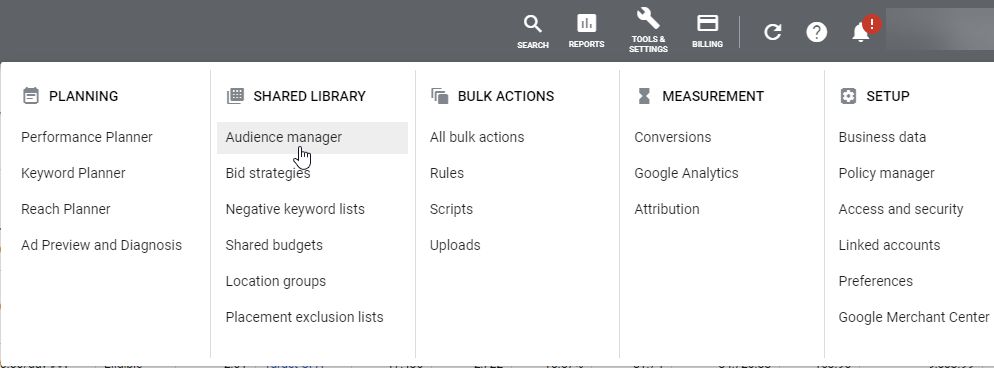The image size is (994, 368).
Task: Click the Bulk Actions stacked-pages icon
Action: point(440,96)
